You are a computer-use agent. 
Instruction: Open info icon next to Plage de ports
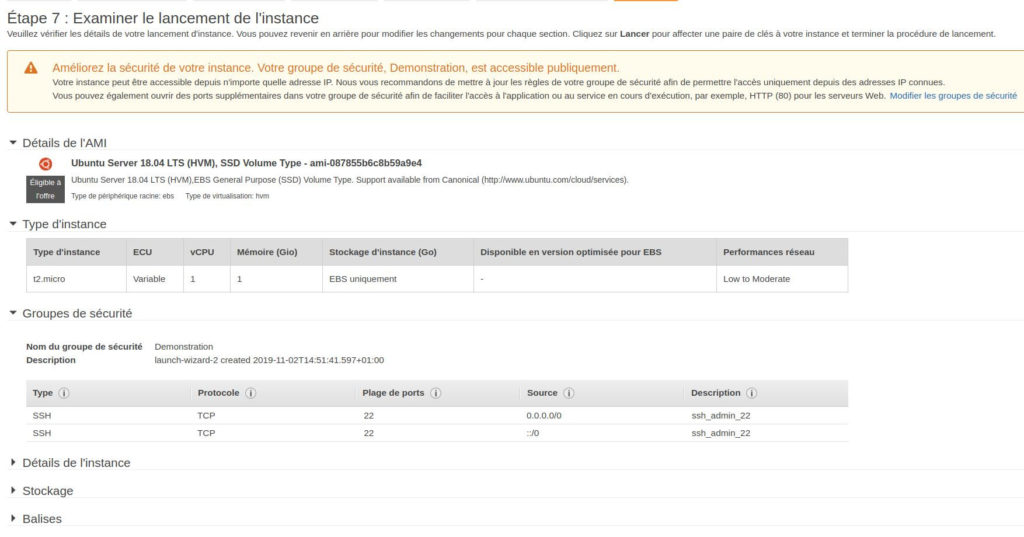pyautogui.click(x=436, y=393)
